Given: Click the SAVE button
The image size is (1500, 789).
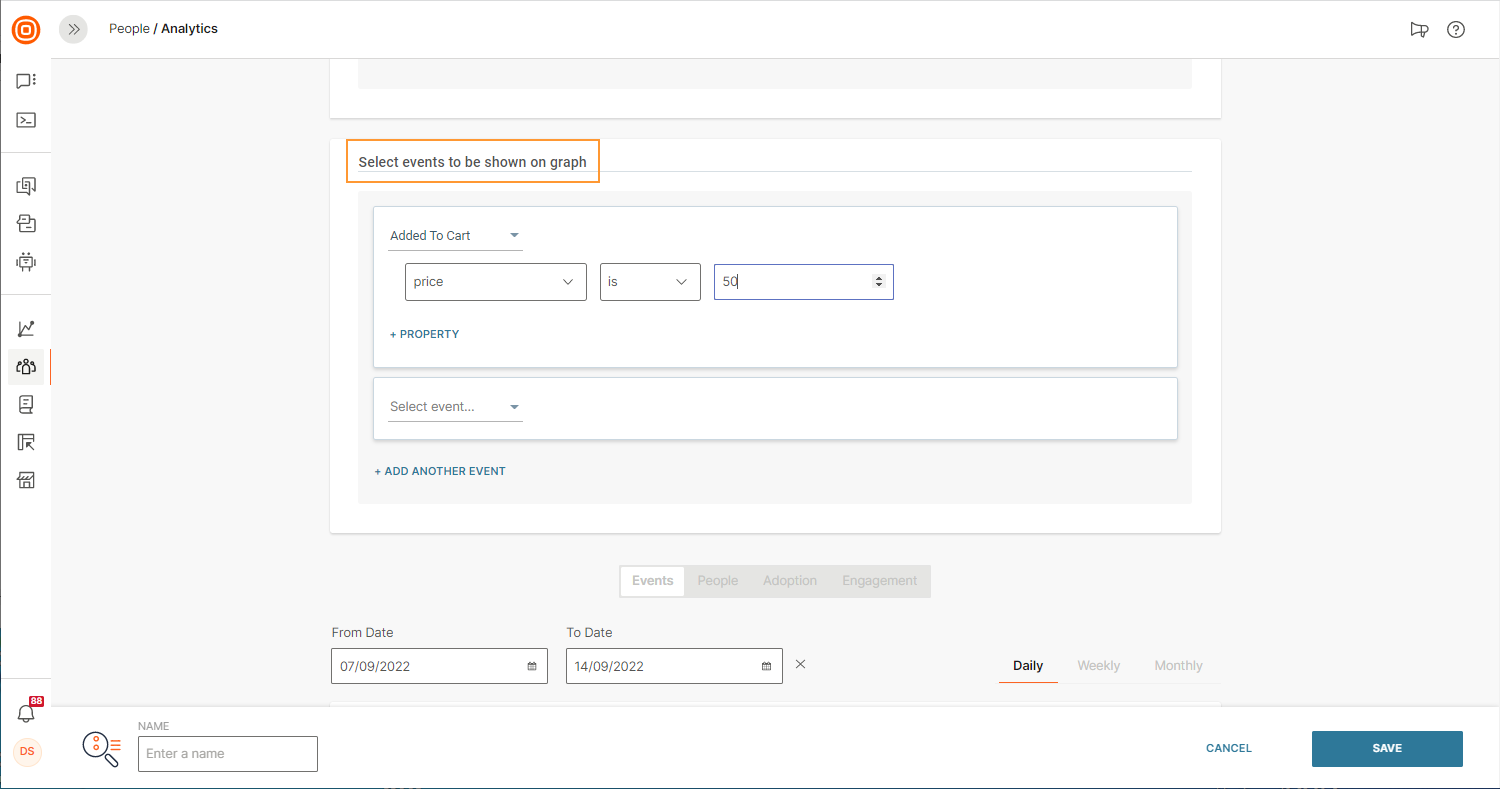Looking at the screenshot, I should [x=1386, y=748].
